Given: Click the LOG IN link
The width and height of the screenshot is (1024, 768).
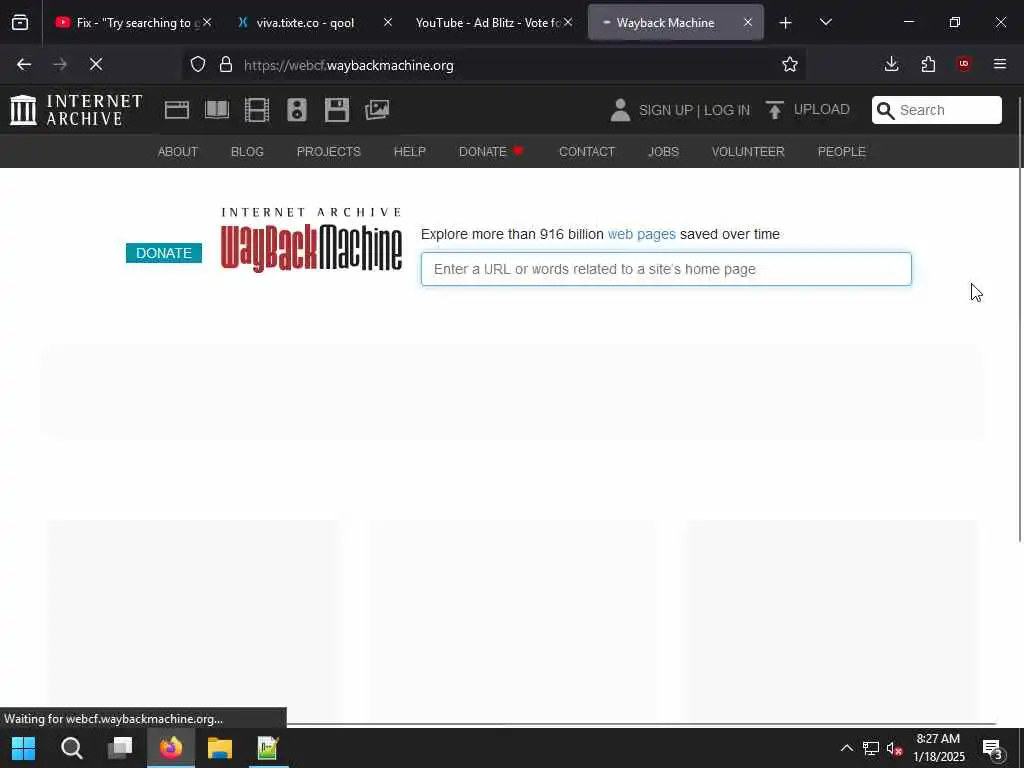Looking at the screenshot, I should (727, 110).
